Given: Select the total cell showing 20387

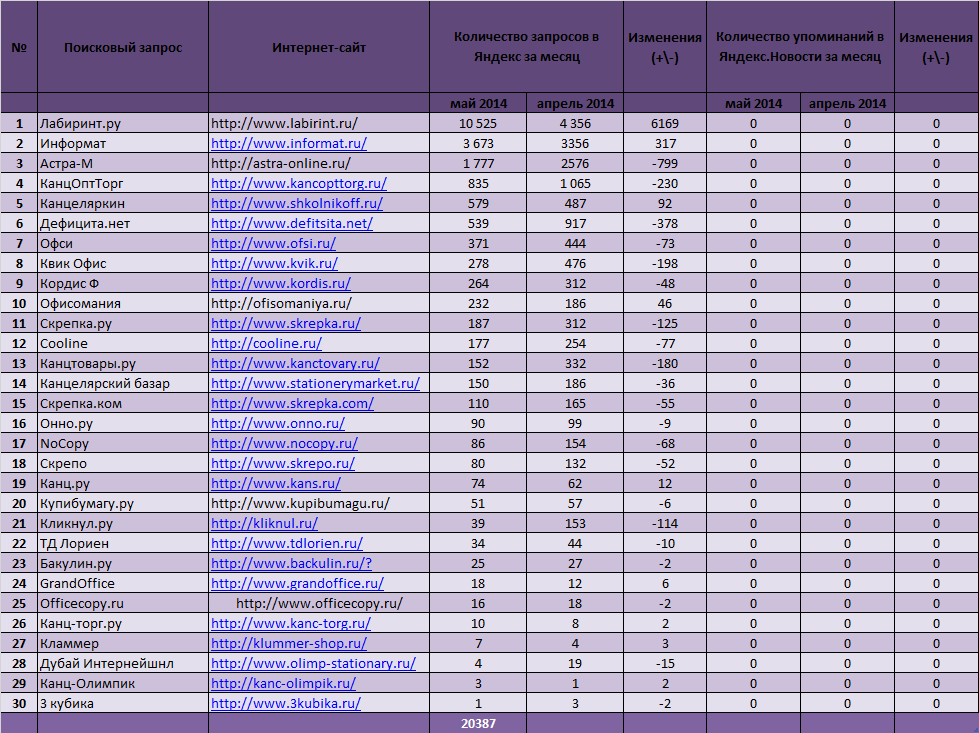Looking at the screenshot, I should 478,723.
